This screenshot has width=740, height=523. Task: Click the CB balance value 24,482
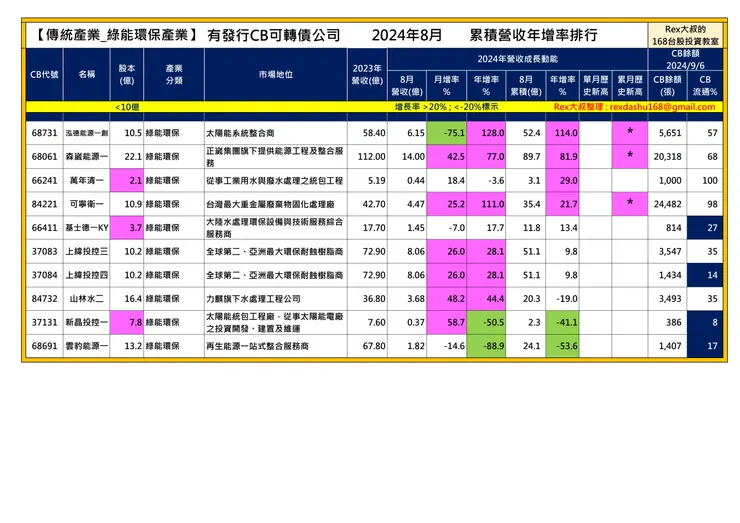tap(667, 204)
